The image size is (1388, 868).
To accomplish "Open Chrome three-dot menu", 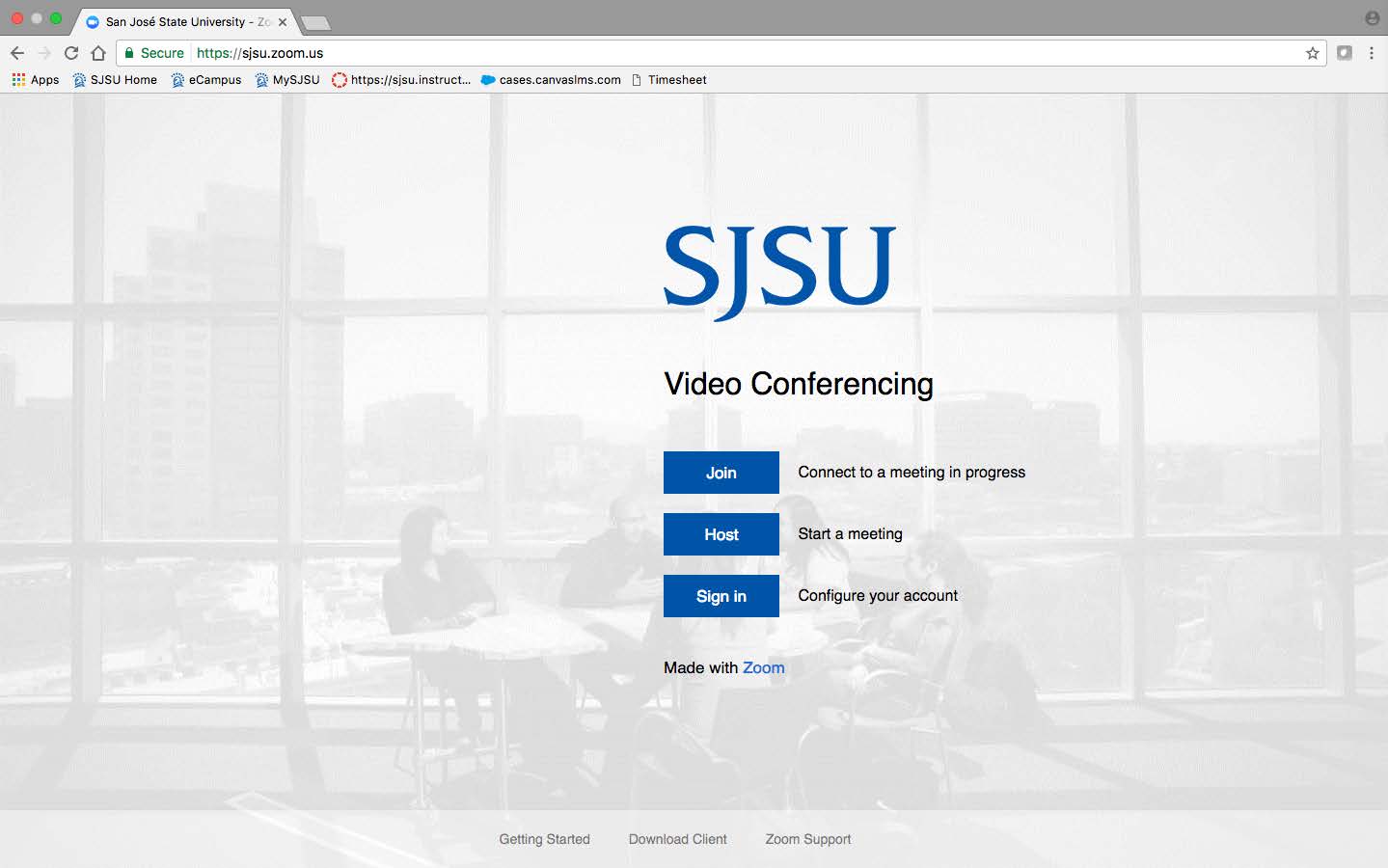I will [x=1371, y=53].
